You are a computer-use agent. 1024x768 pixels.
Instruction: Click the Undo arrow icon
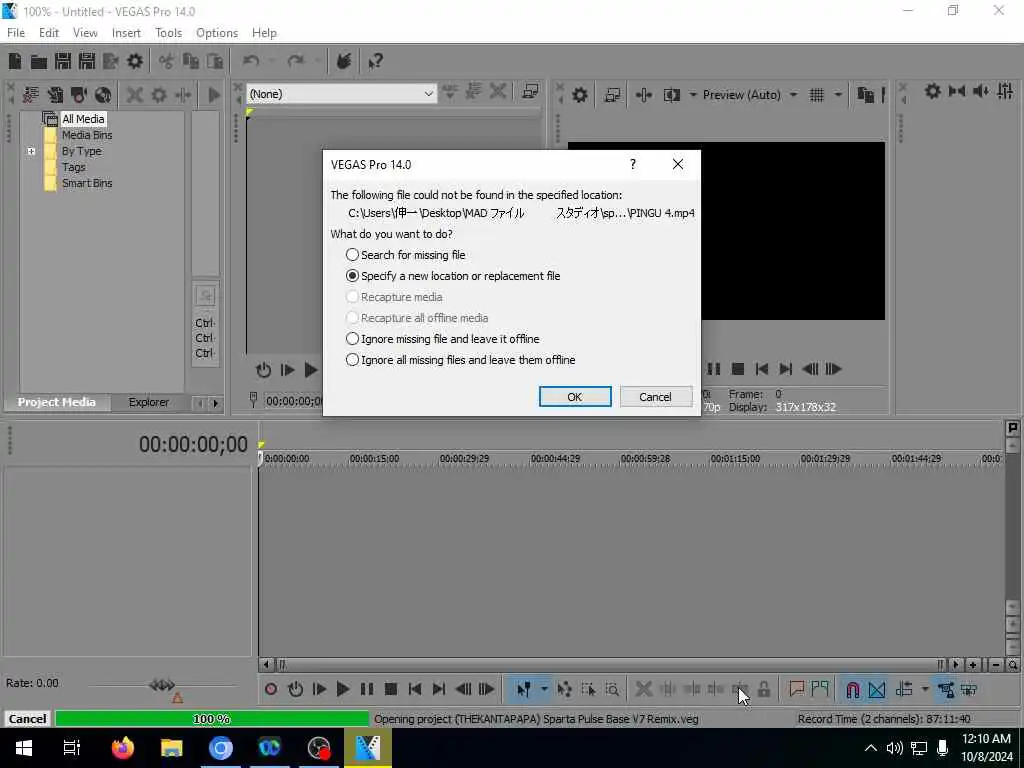251,61
